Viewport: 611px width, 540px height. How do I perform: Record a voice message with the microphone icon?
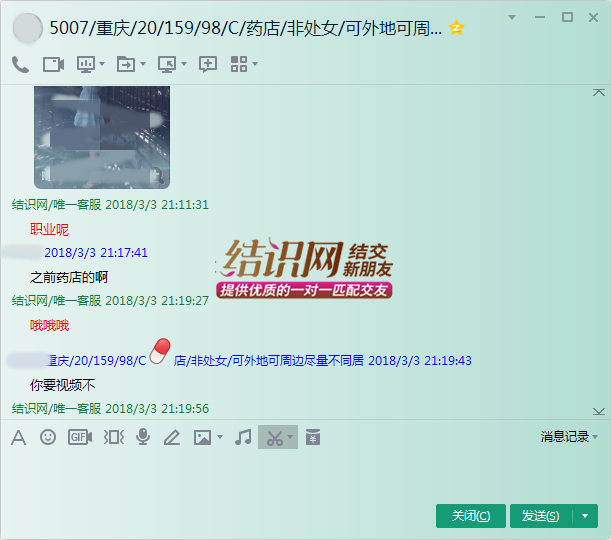143,437
